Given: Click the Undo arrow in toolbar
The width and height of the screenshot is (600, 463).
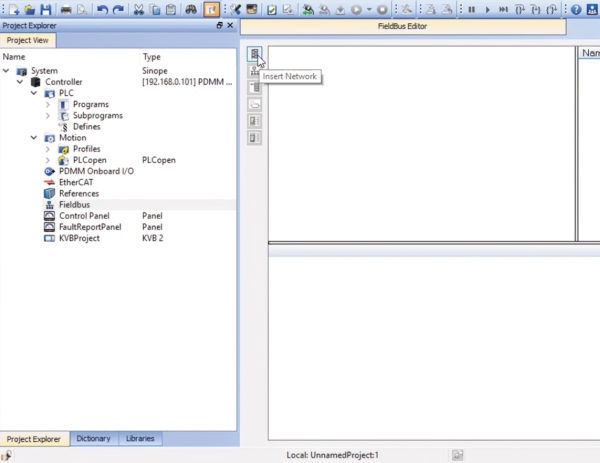Looking at the screenshot, I should tap(102, 10).
